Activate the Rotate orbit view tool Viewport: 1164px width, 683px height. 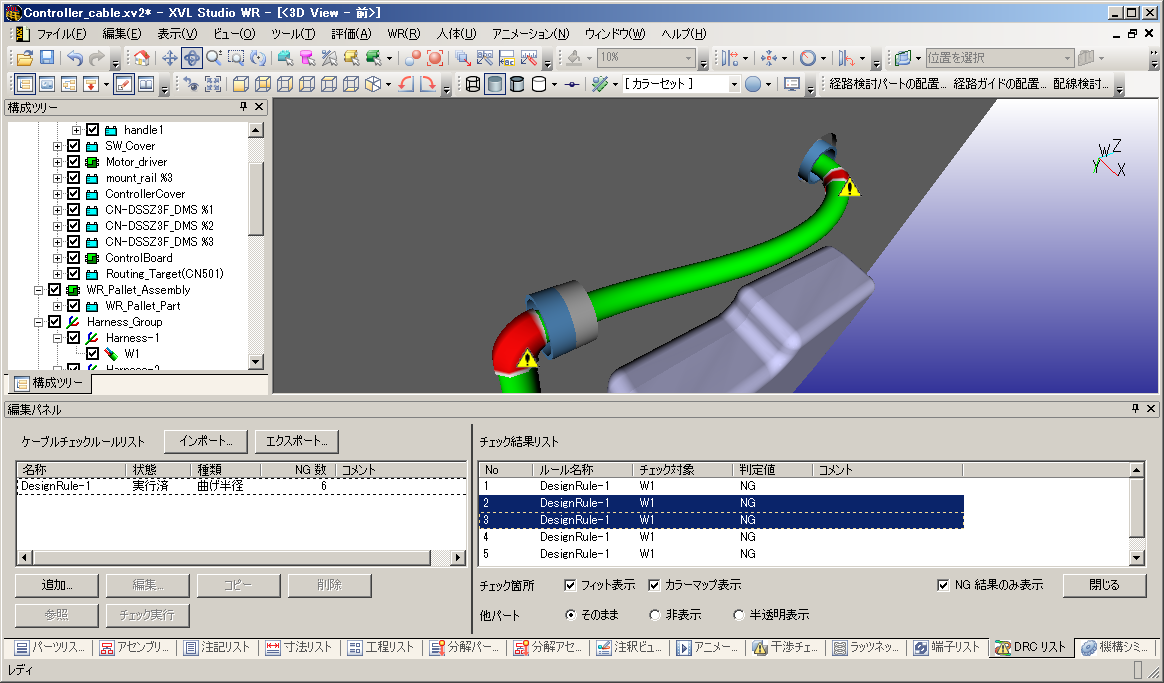192,58
